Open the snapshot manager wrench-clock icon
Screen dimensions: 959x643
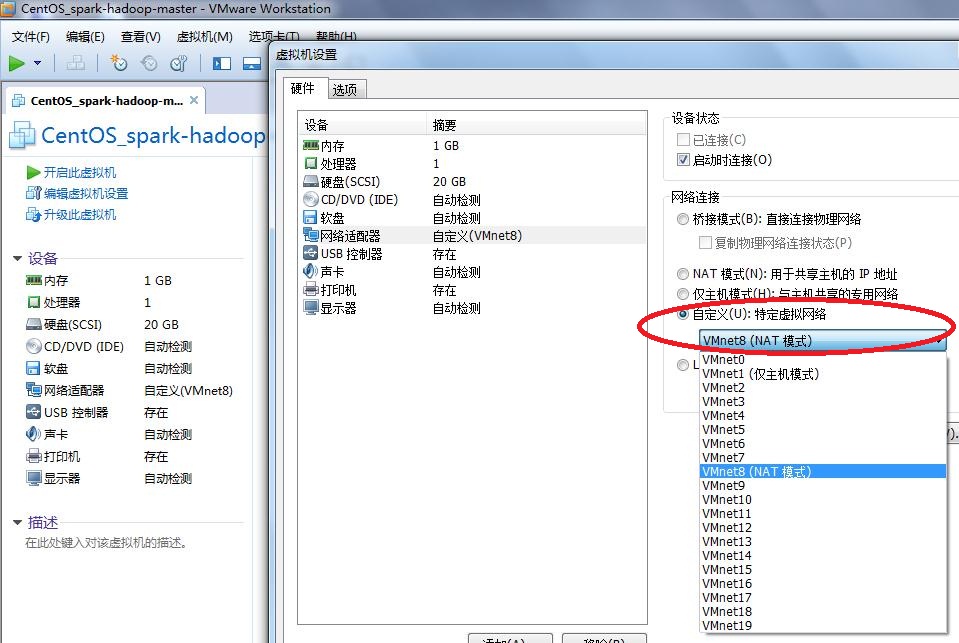click(x=179, y=63)
